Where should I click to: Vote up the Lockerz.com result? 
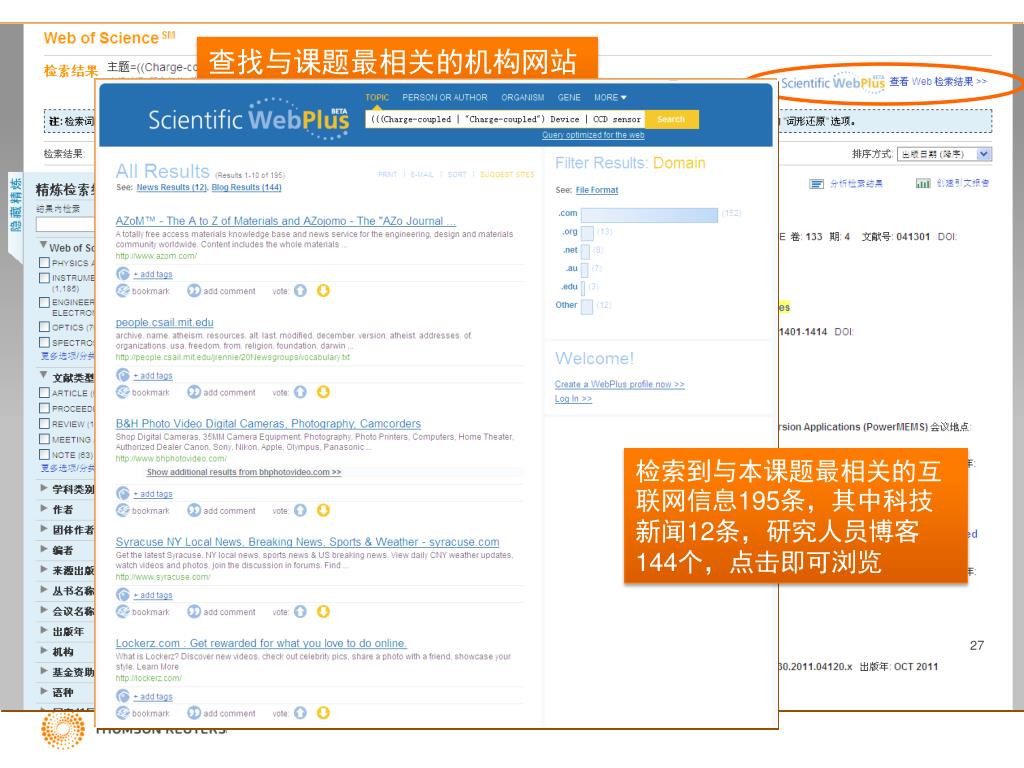[300, 713]
